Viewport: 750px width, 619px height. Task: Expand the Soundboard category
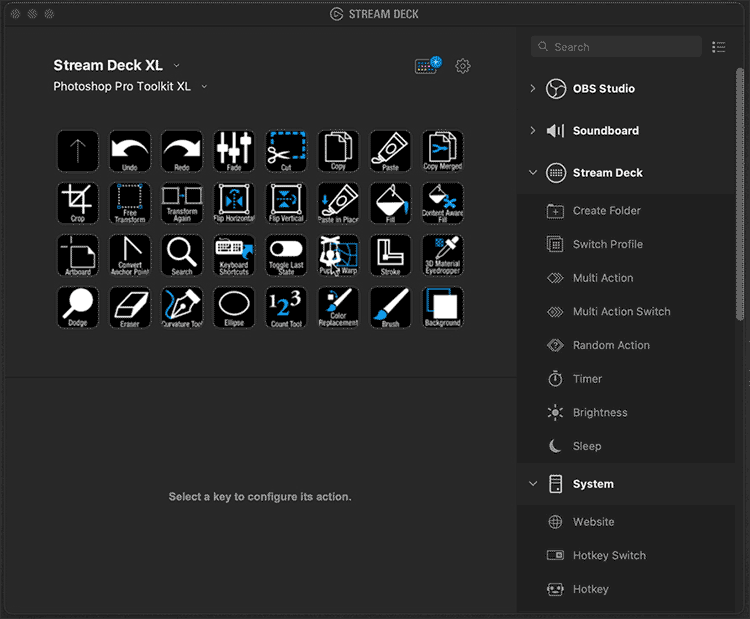(x=533, y=130)
